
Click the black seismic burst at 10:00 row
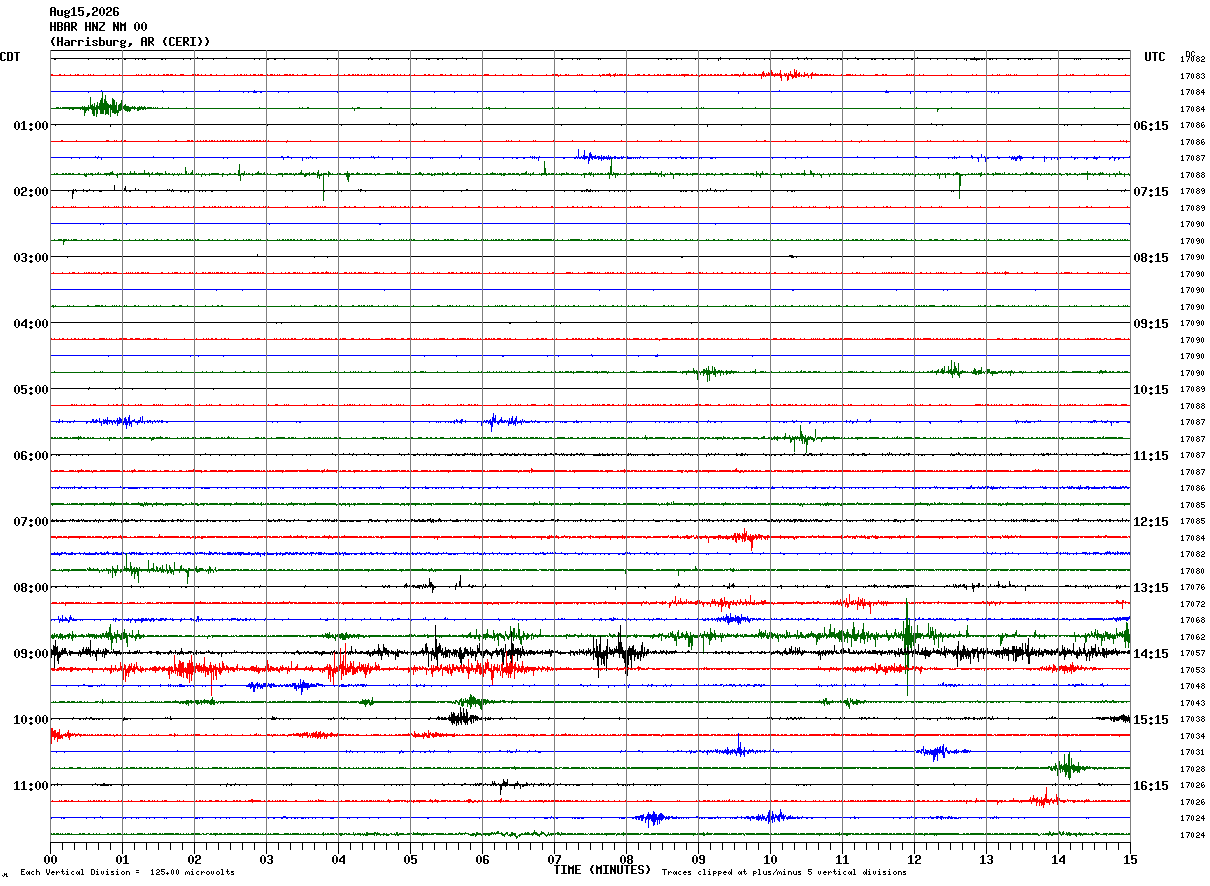tap(462, 718)
